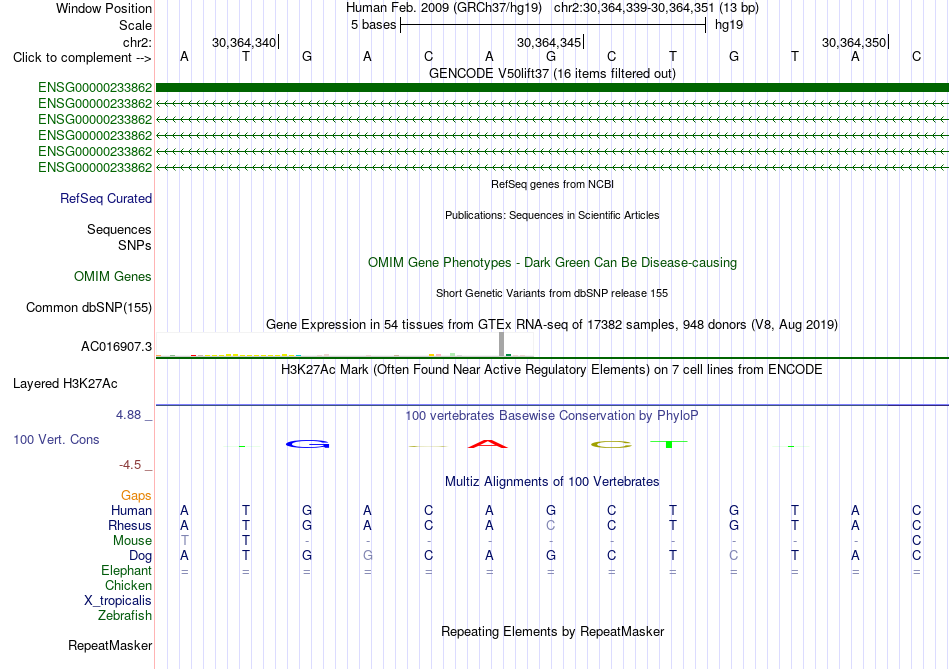The image size is (950, 669).
Task: Select the Window Position label
Action: [x=104, y=8]
